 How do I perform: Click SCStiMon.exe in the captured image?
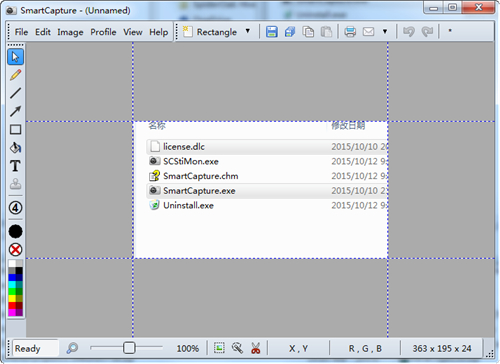191,161
